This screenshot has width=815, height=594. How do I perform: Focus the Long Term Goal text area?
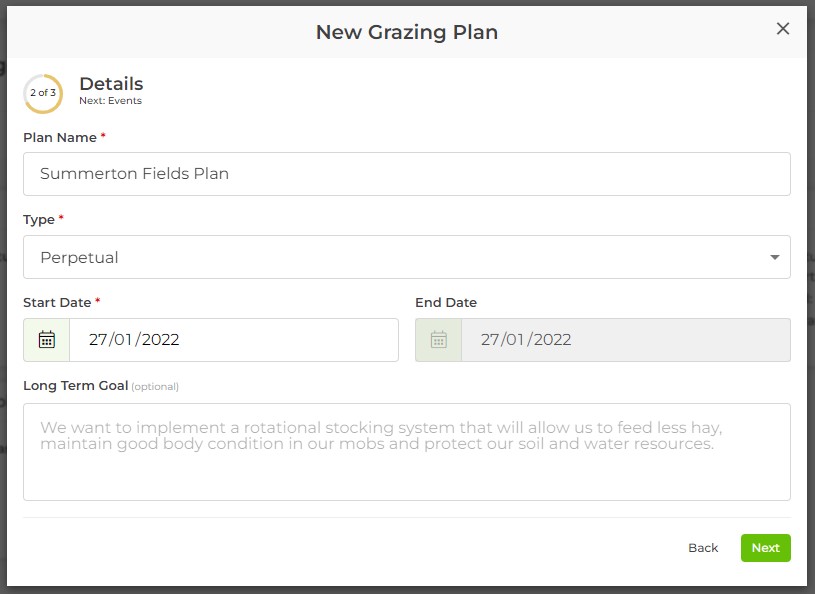click(x=407, y=451)
